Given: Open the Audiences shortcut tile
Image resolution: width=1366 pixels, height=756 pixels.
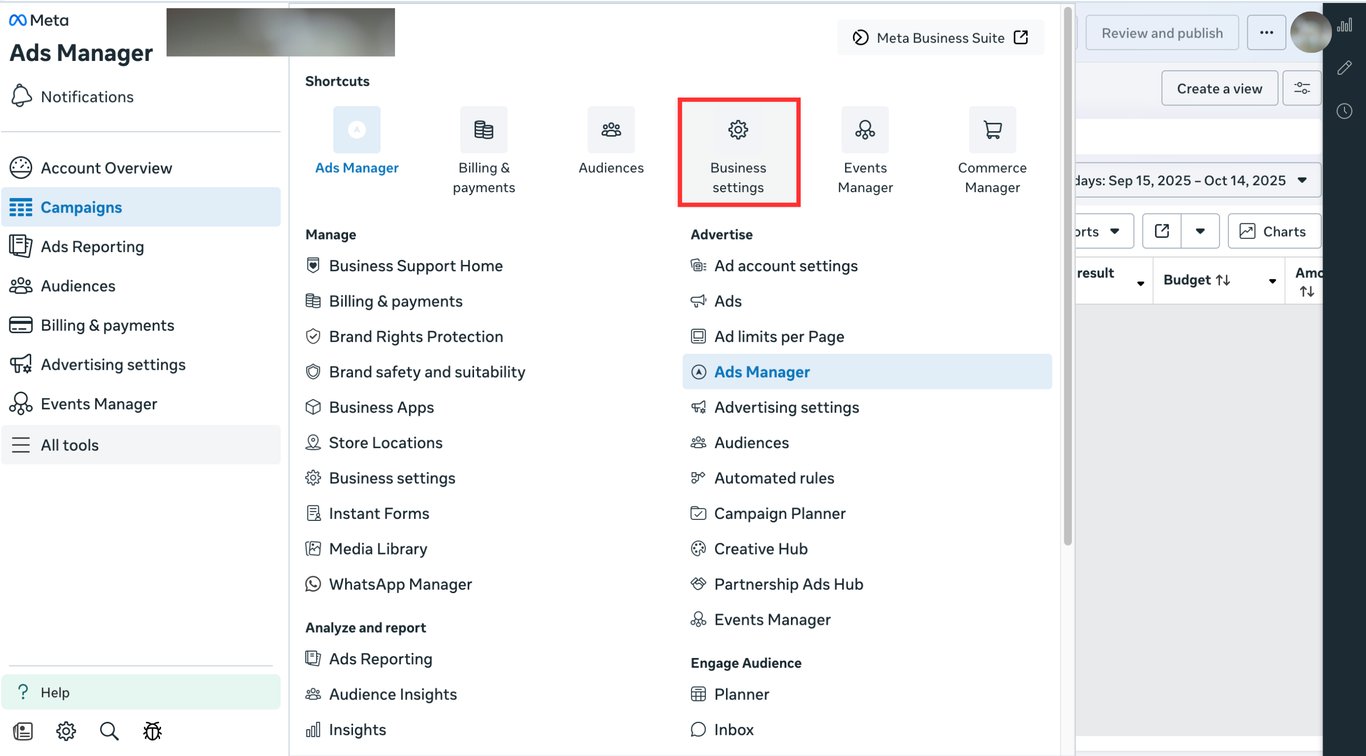Looking at the screenshot, I should pyautogui.click(x=611, y=142).
